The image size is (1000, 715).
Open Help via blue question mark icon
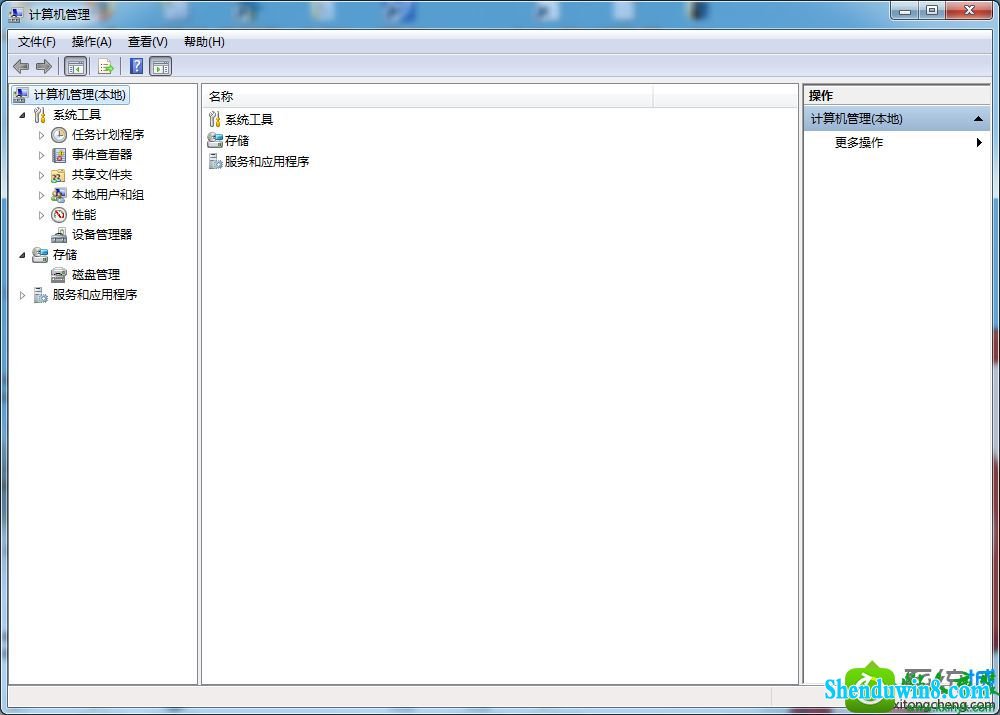[x=136, y=66]
